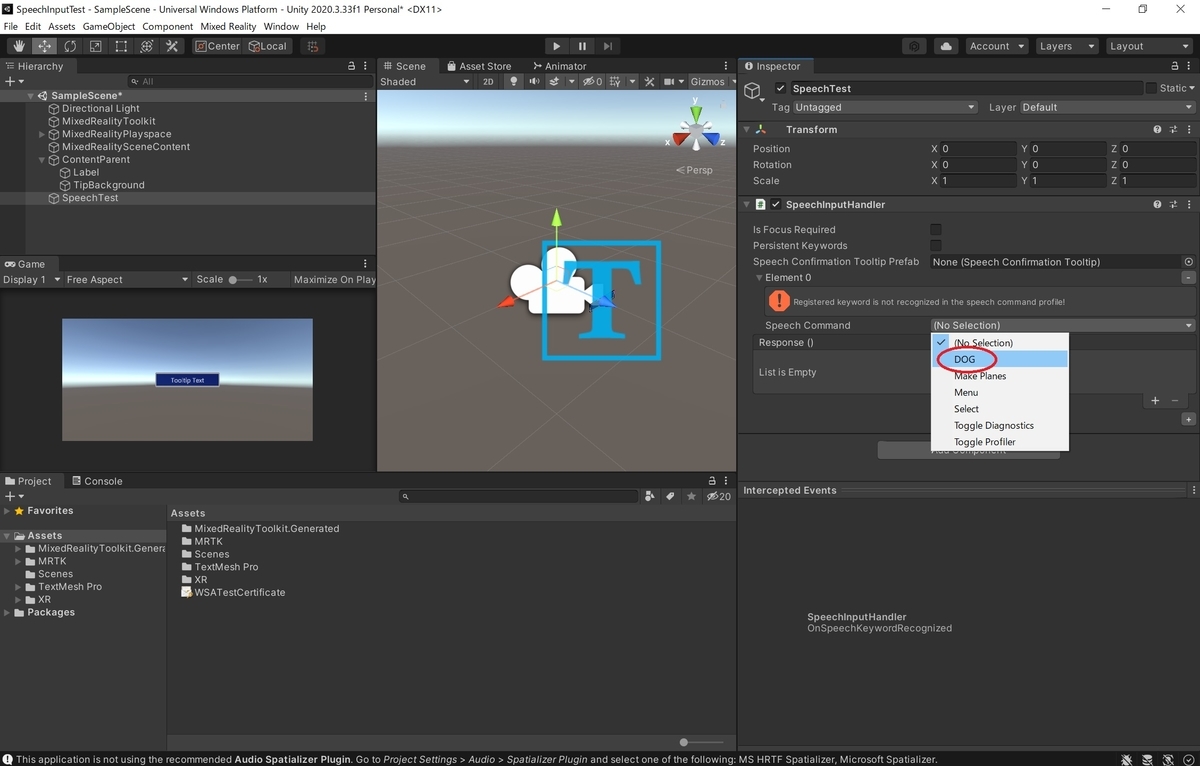
Task: Open the Collab history icon
Action: 914,46
